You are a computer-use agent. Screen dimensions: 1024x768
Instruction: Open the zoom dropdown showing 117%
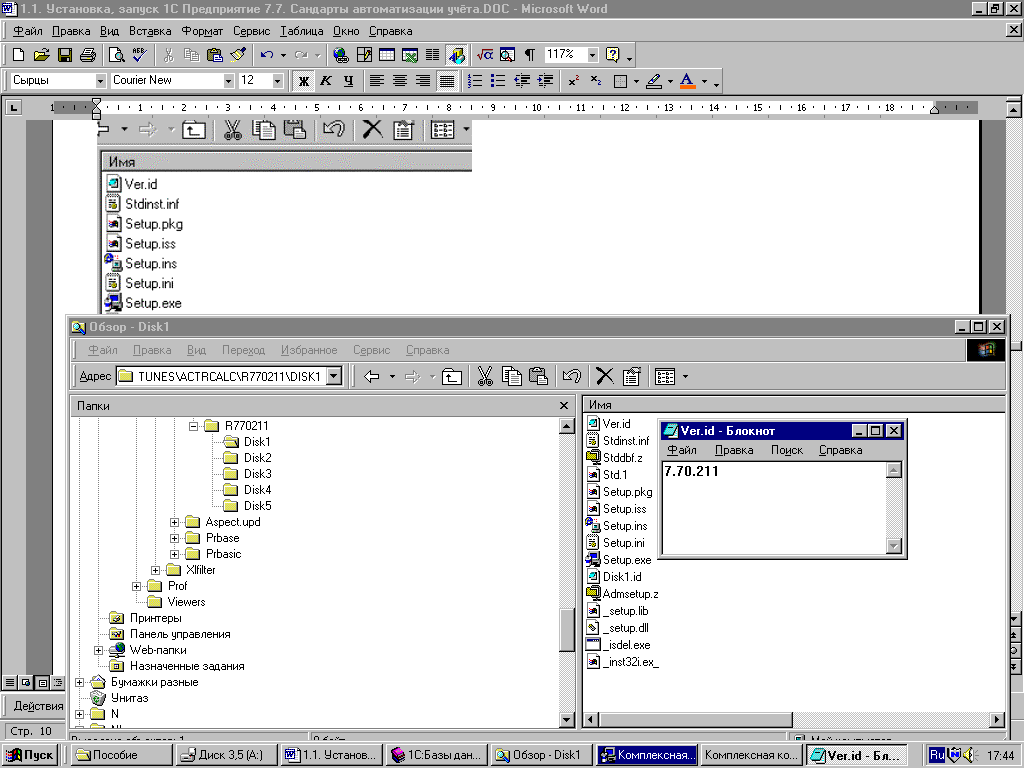point(592,55)
